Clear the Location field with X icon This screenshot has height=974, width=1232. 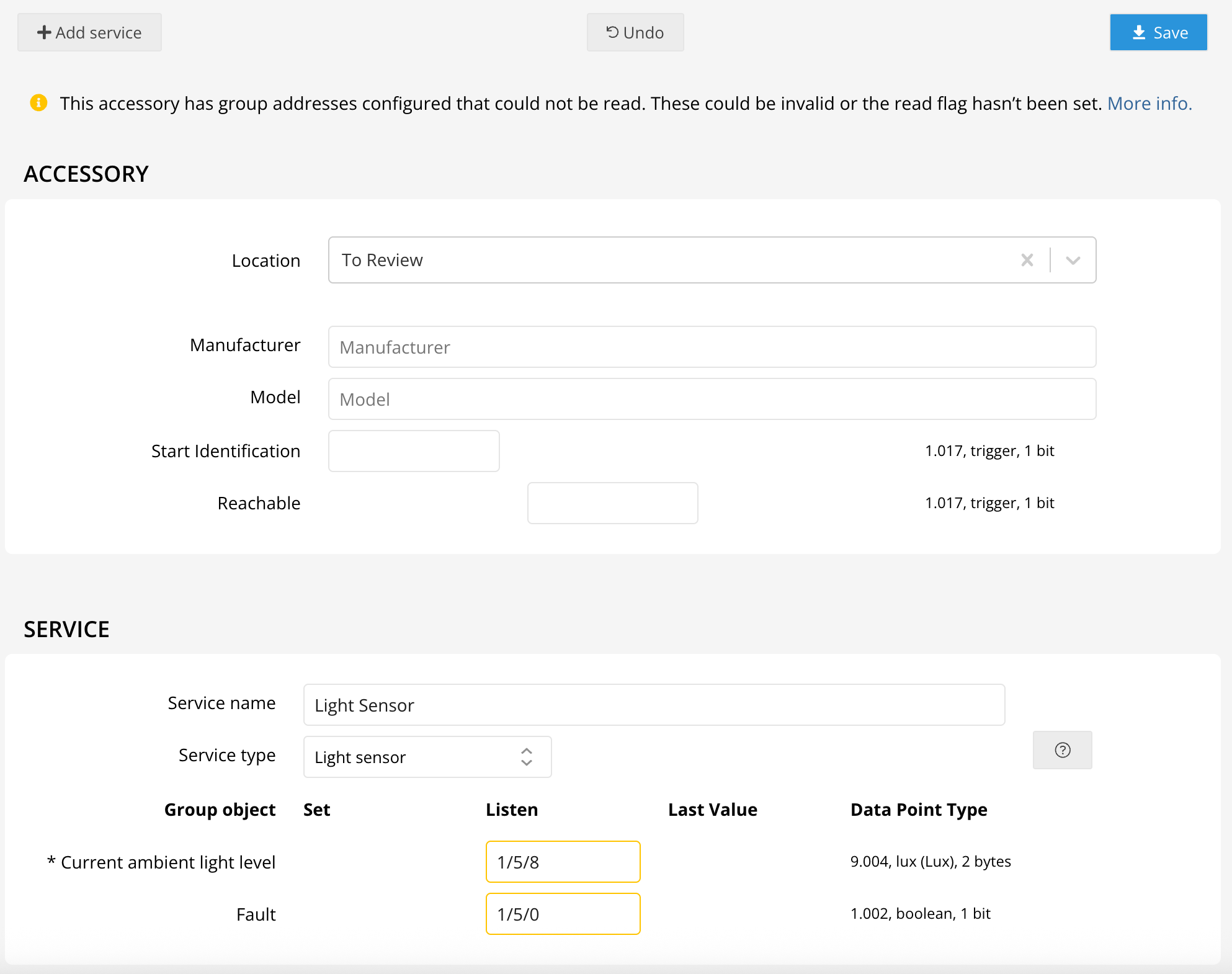pos(1027,260)
